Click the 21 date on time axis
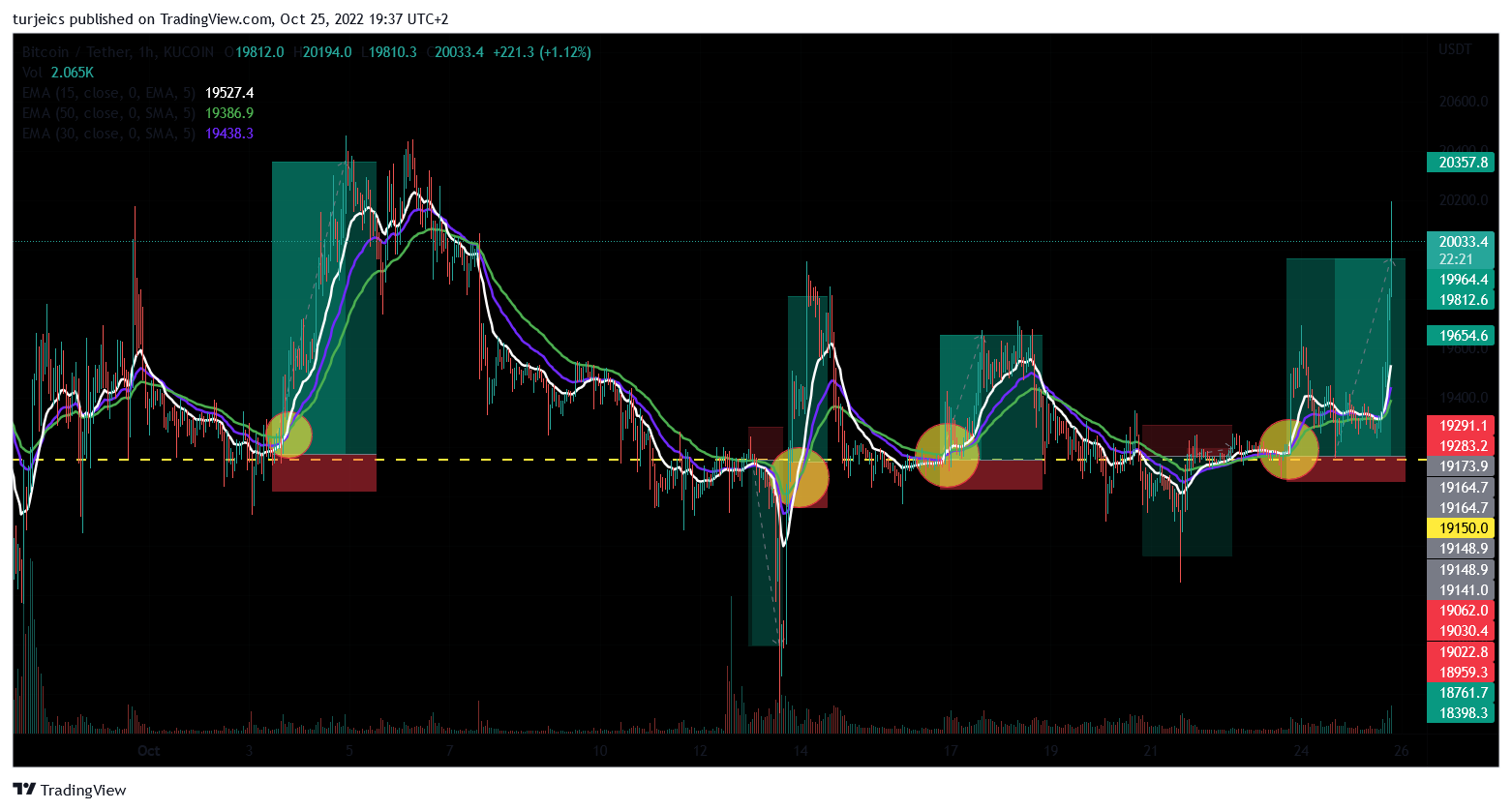This screenshot has height=810, width=1512. pos(1151,751)
